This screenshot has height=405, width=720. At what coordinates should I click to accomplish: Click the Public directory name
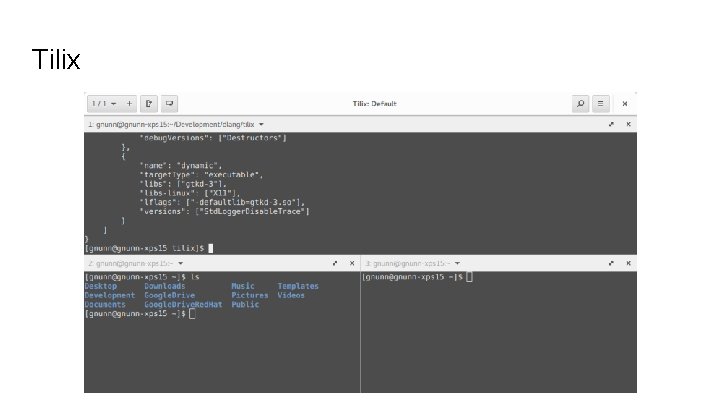click(x=245, y=304)
